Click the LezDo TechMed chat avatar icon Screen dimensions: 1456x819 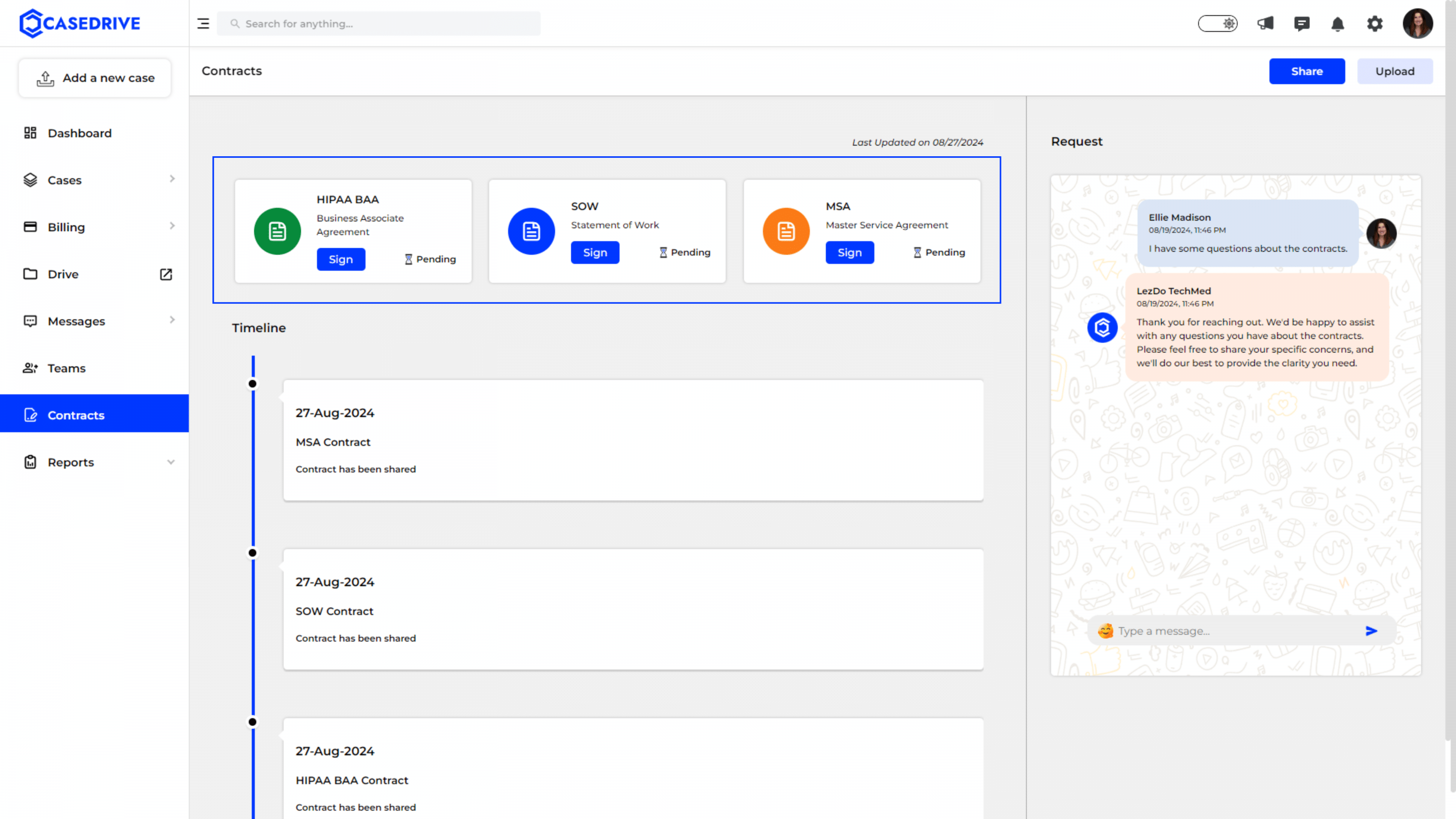[1102, 327]
